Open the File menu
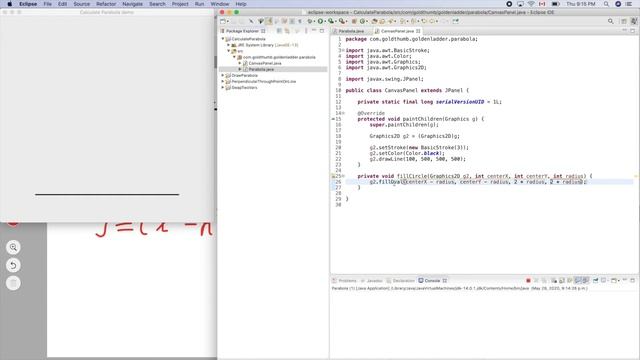The image size is (640, 360). 47,4
